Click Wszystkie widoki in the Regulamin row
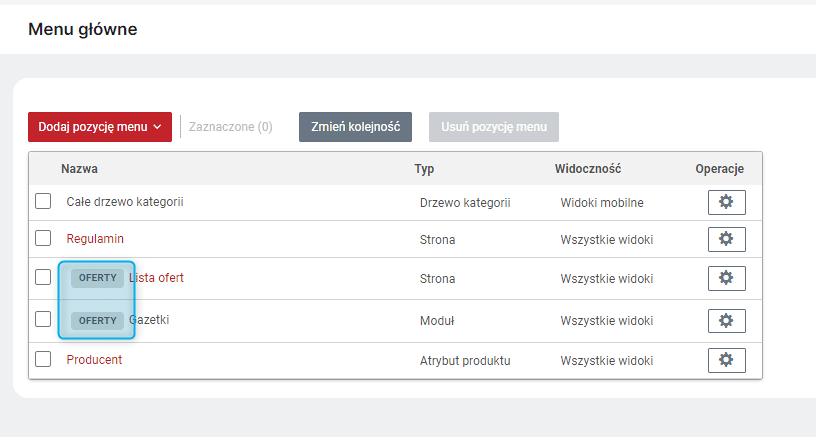The image size is (816, 437). coord(607,240)
